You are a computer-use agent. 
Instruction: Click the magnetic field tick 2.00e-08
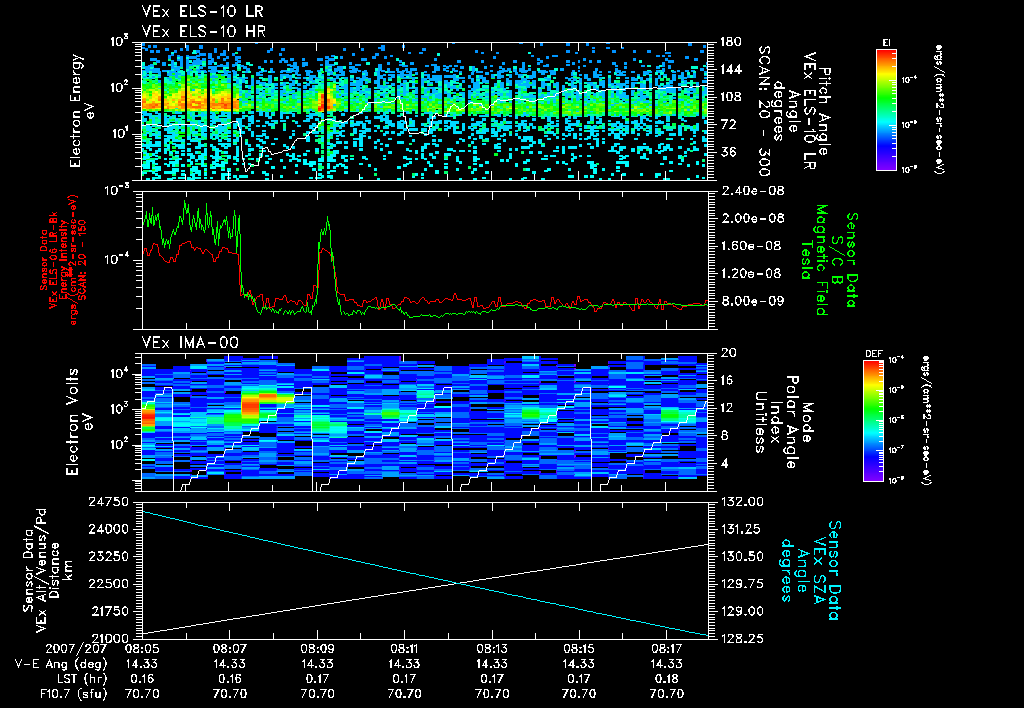(x=752, y=218)
